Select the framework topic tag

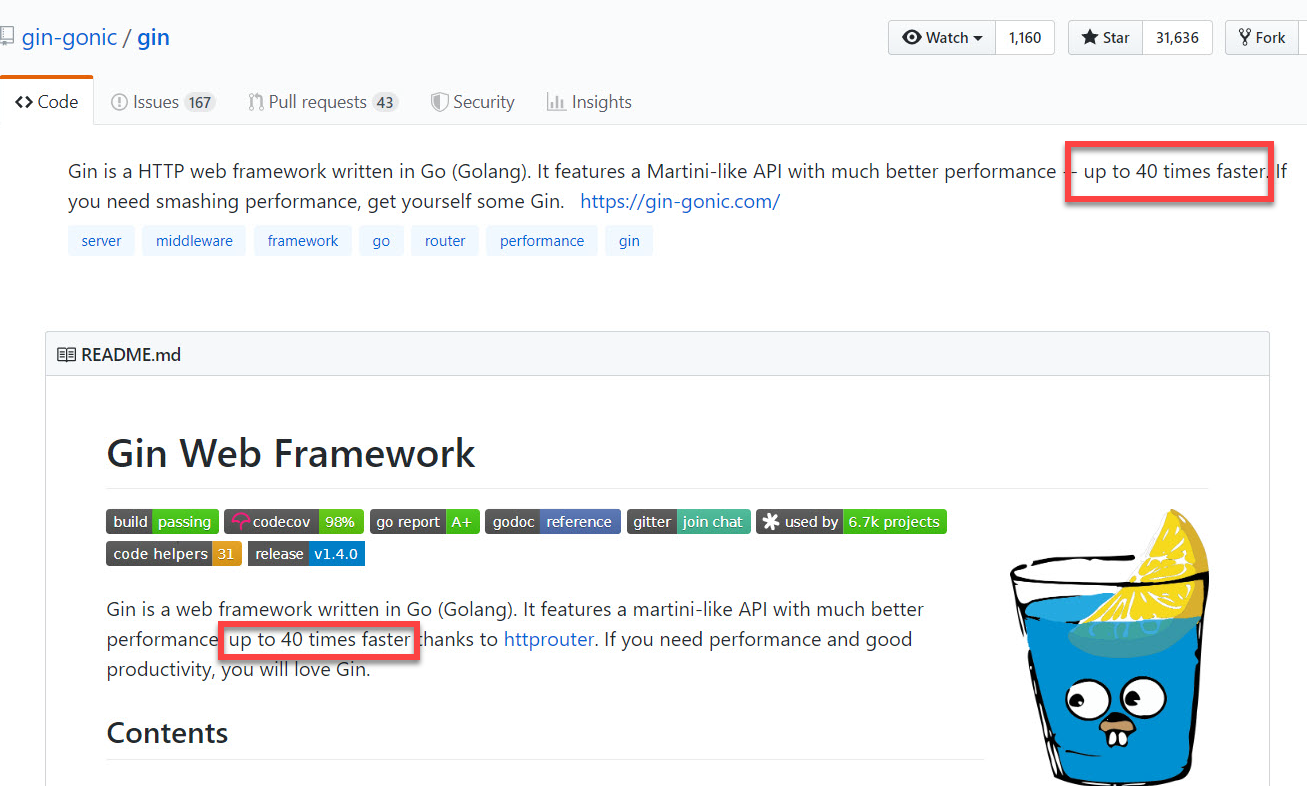click(303, 241)
